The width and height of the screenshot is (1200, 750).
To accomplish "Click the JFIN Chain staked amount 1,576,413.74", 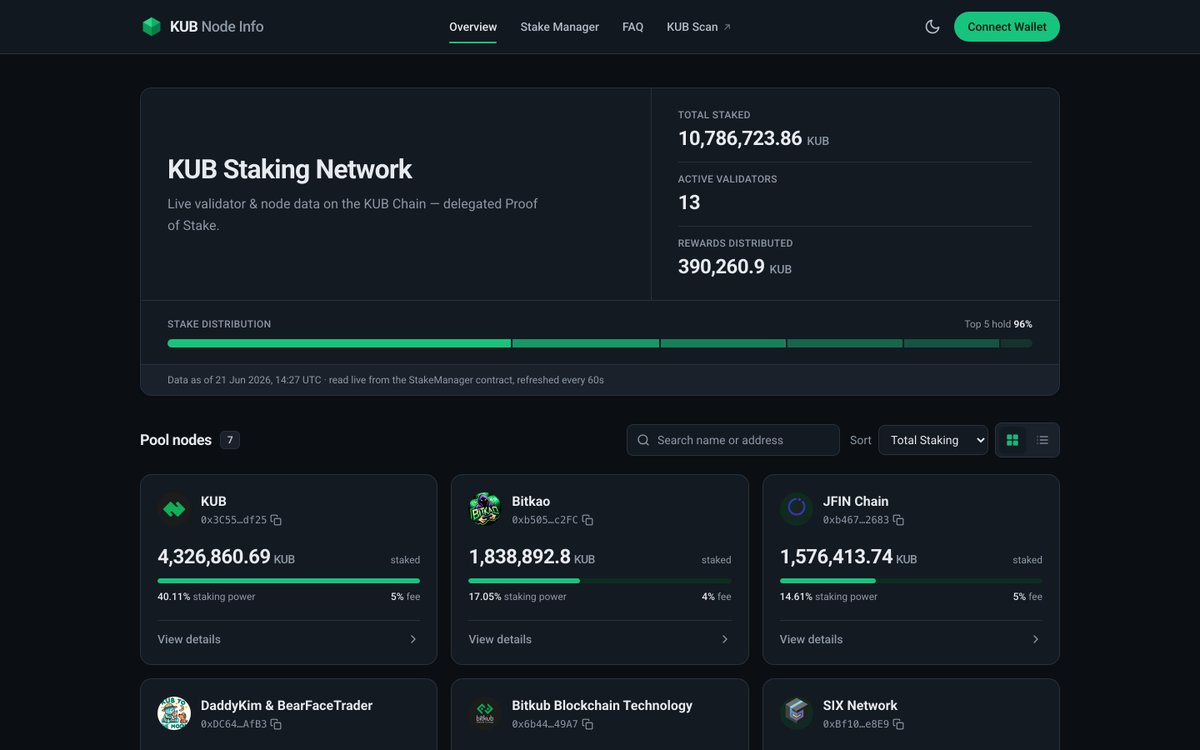I will pos(836,556).
